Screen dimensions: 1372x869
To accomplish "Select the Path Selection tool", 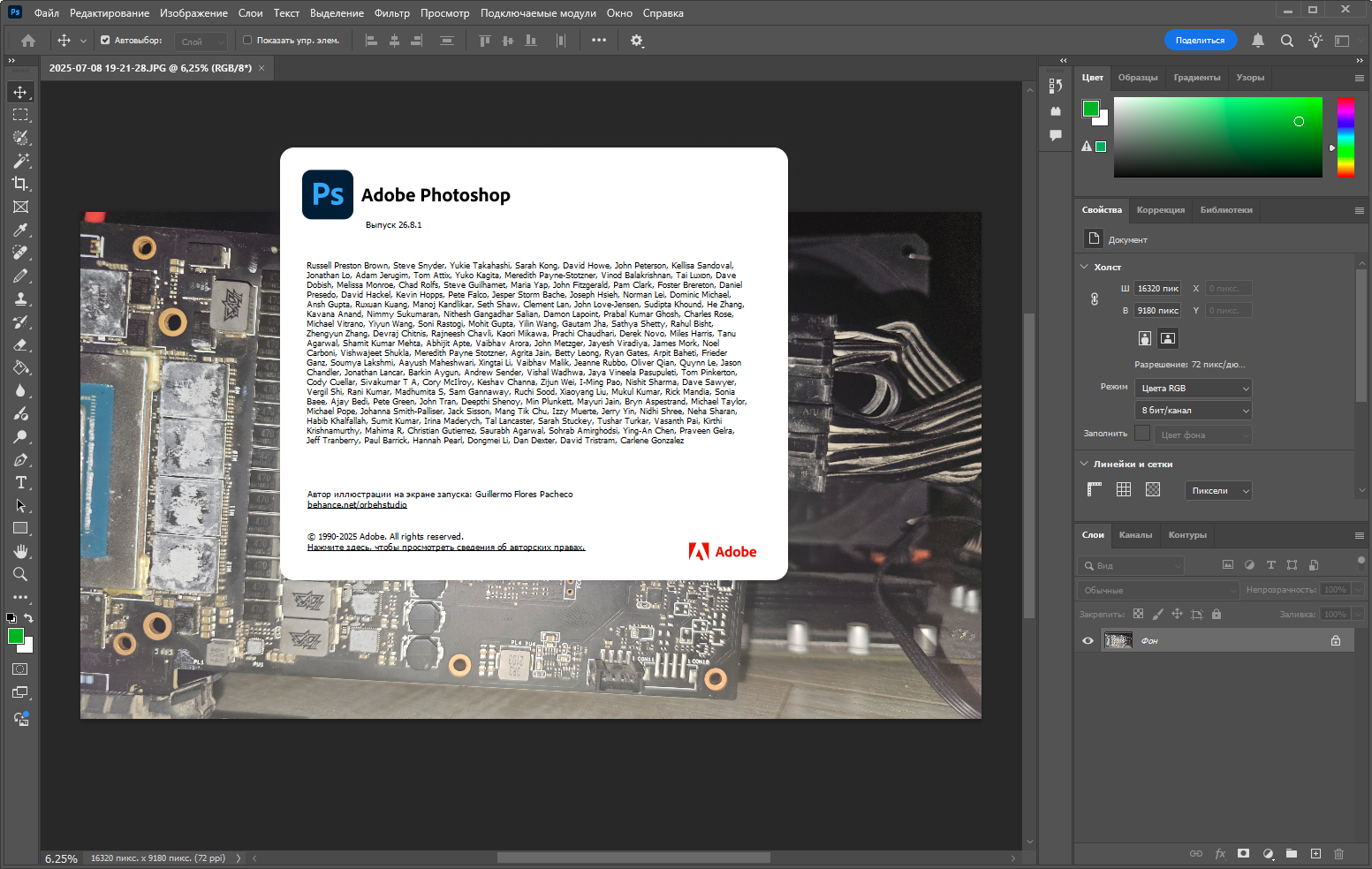I will (x=20, y=505).
